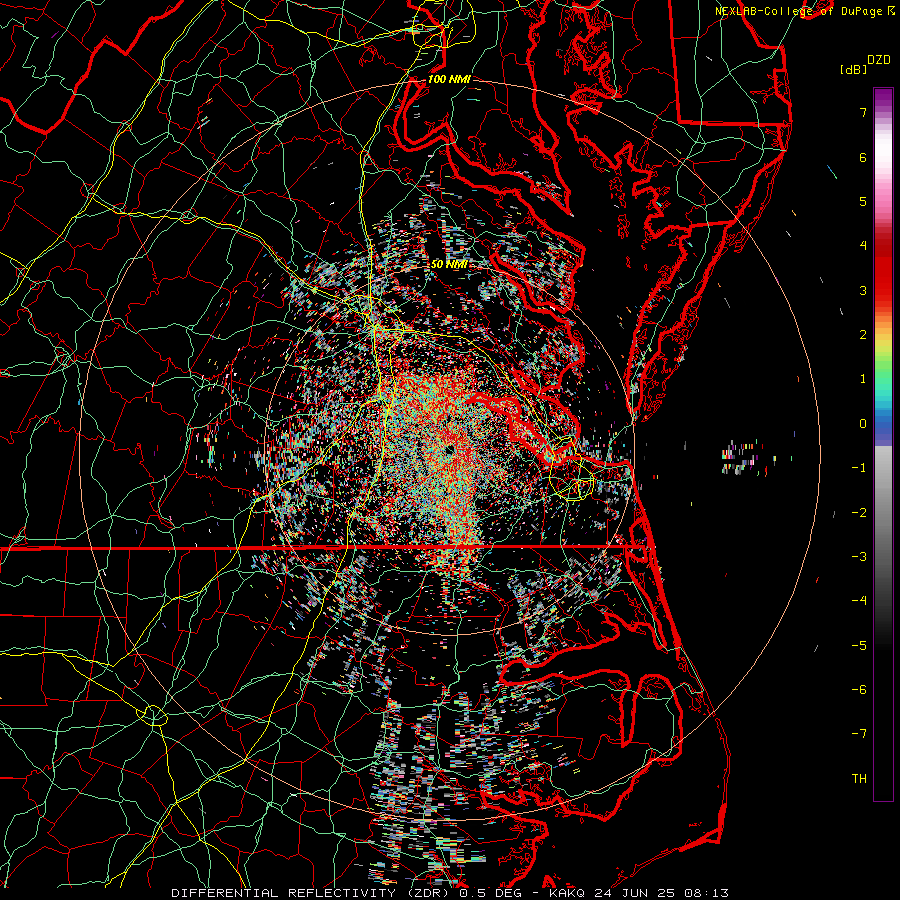Screen dimensions: 900x900
Task: Click the DZD product label
Action: click(x=879, y=60)
